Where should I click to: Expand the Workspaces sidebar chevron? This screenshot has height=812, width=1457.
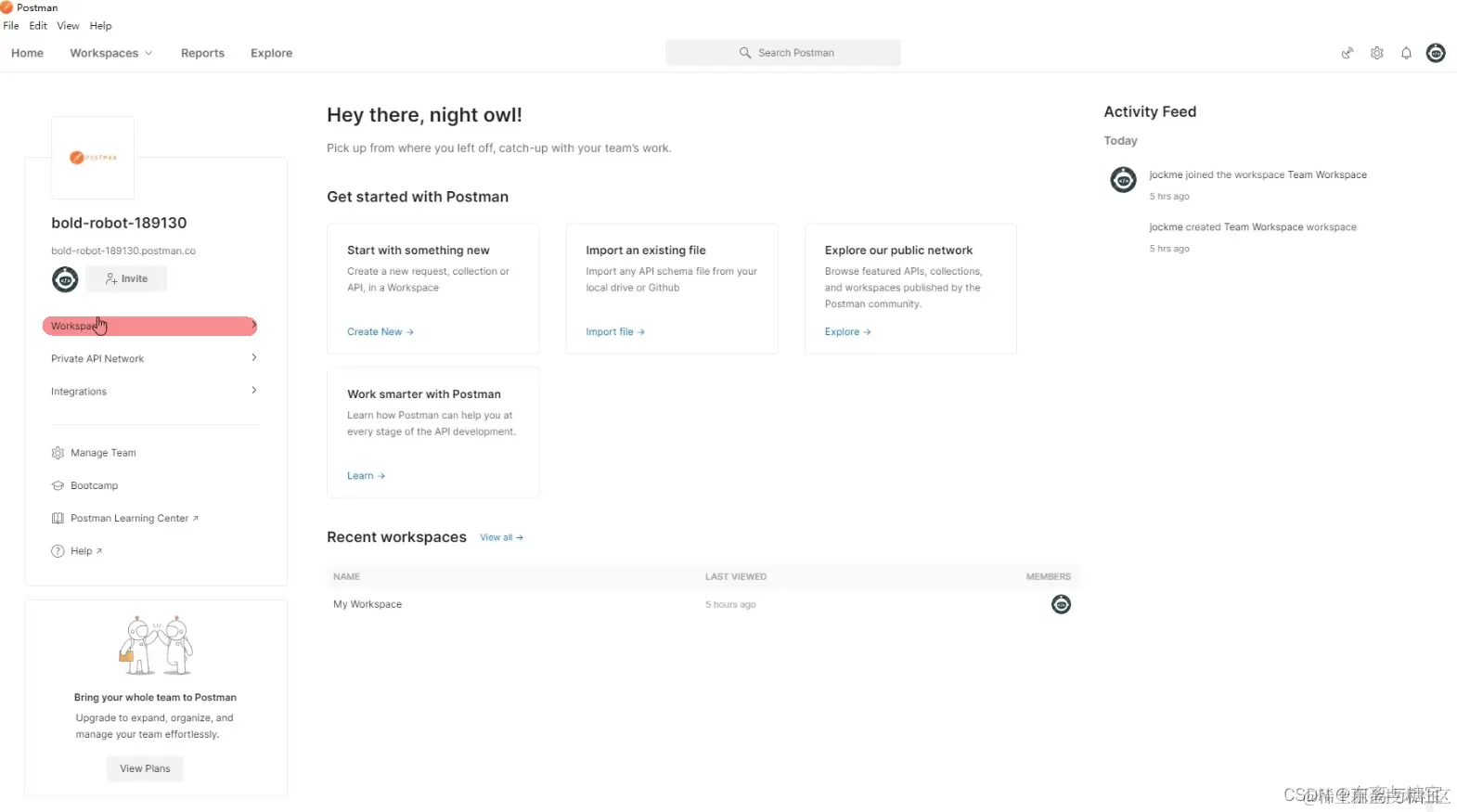(x=253, y=325)
